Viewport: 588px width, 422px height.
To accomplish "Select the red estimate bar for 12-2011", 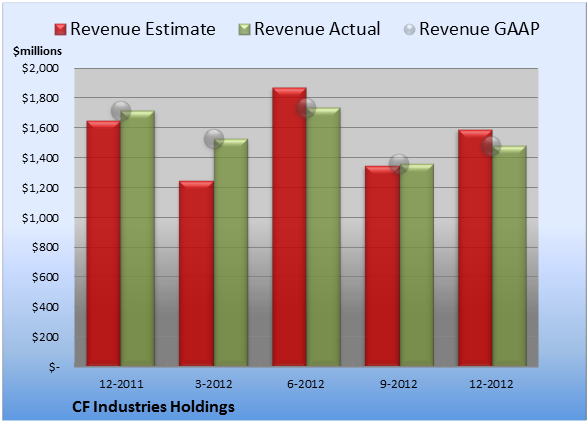I will pyautogui.click(x=104, y=243).
